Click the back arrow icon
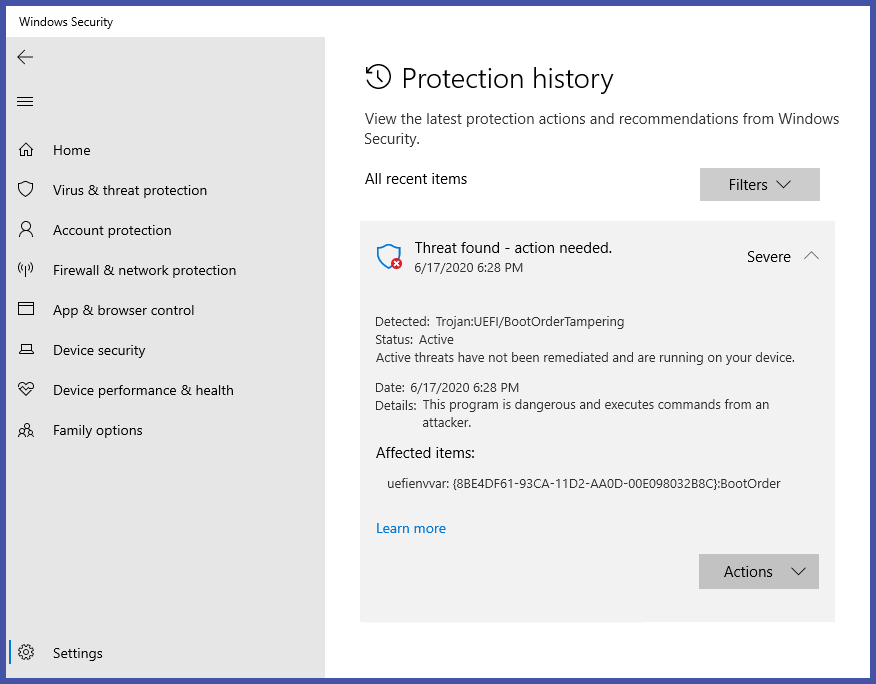Screen dimensions: 876x684 click(x=25, y=57)
